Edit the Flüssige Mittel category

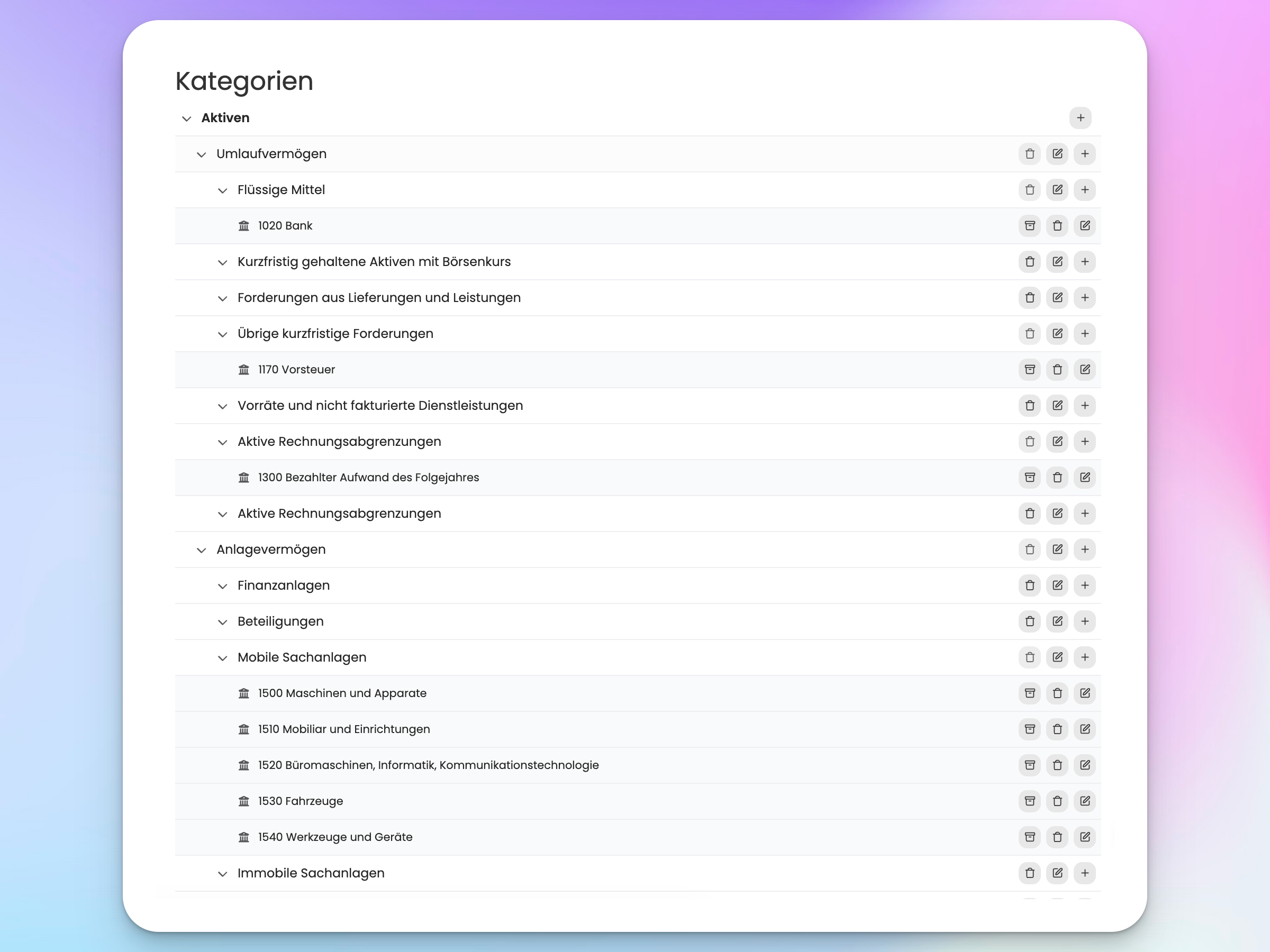[1057, 190]
